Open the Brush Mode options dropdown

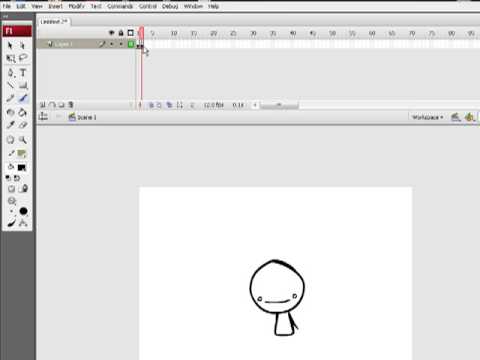(x=12, y=201)
